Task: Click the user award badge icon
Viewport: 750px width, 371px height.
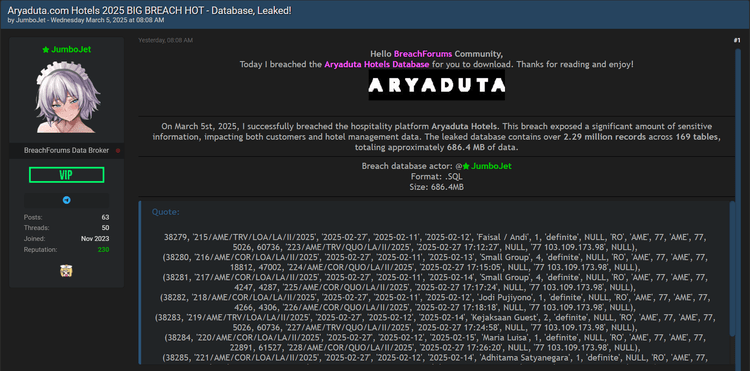Action: click(x=66, y=271)
